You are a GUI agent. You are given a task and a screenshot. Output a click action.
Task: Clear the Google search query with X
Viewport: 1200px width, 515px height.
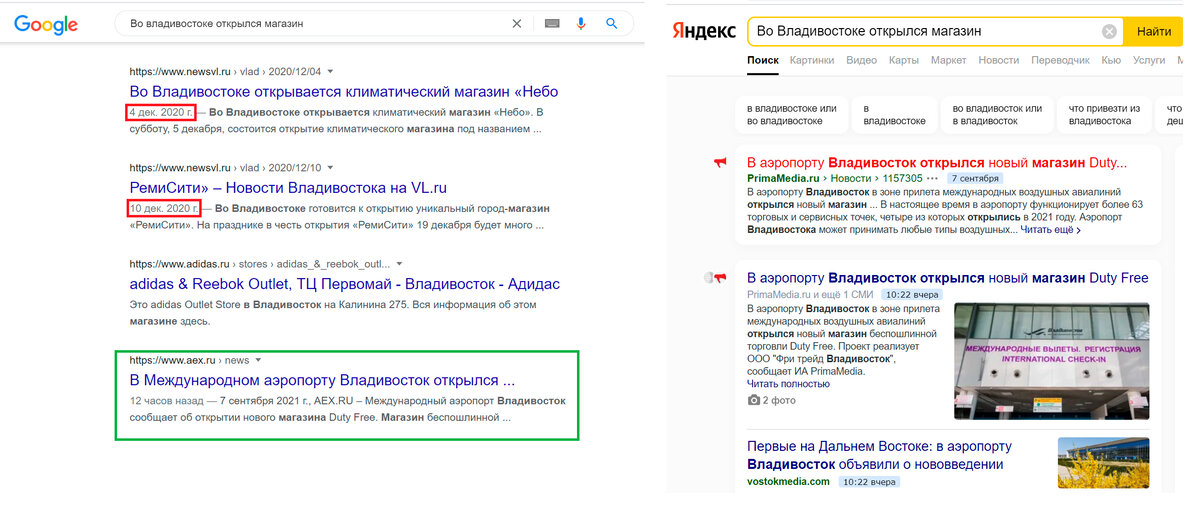516,23
